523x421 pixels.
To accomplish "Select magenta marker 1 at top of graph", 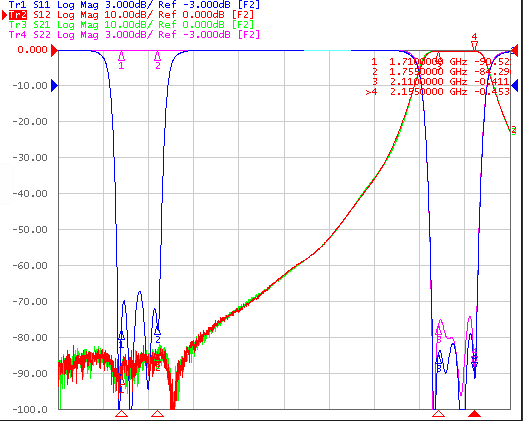I will pyautogui.click(x=121, y=60).
